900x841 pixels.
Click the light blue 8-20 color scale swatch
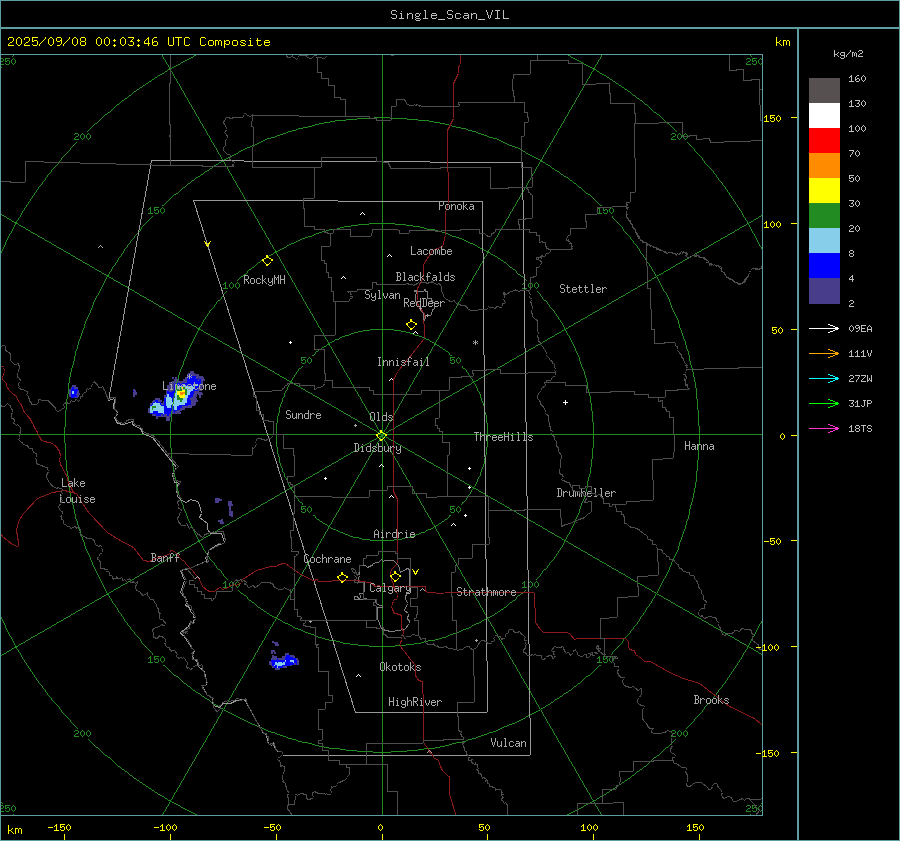pyautogui.click(x=824, y=241)
